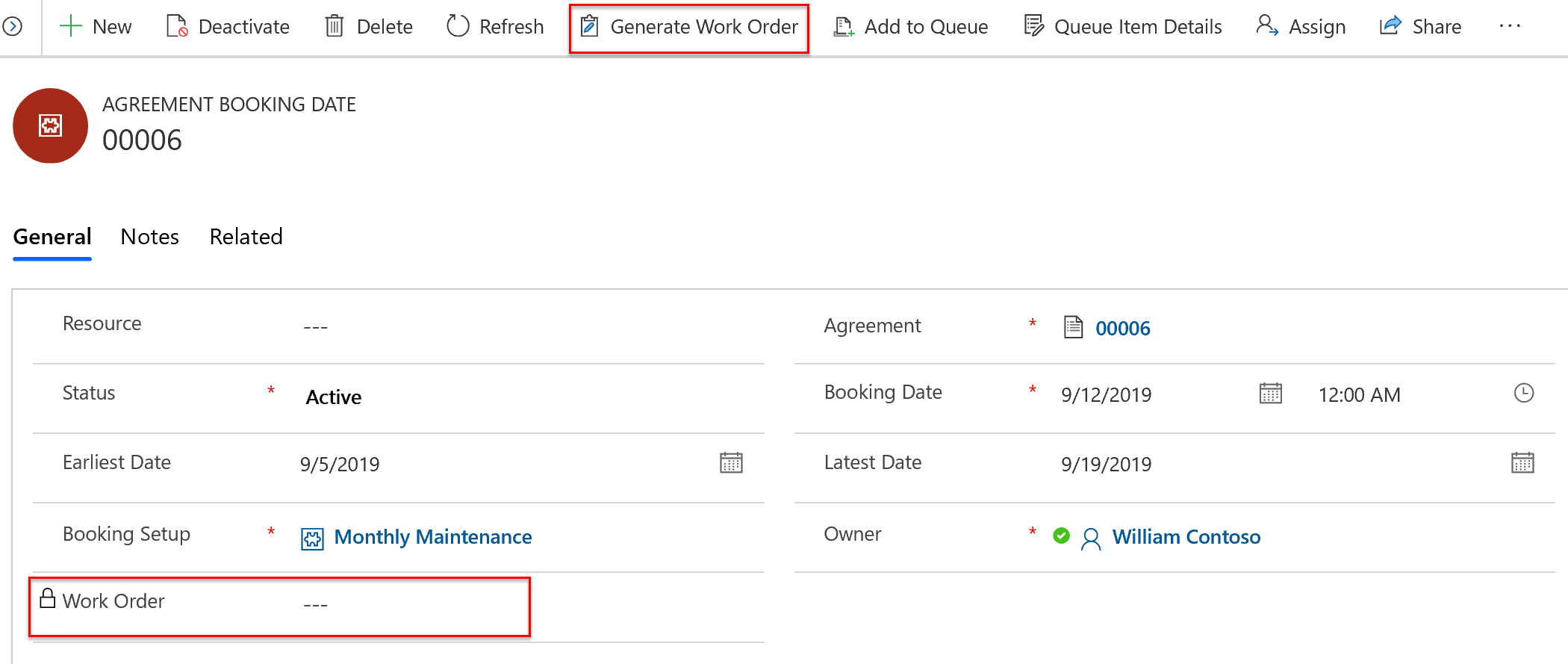The height and width of the screenshot is (664, 1568).
Task: Expand the collapsed navigation pane arrow
Action: point(12,27)
